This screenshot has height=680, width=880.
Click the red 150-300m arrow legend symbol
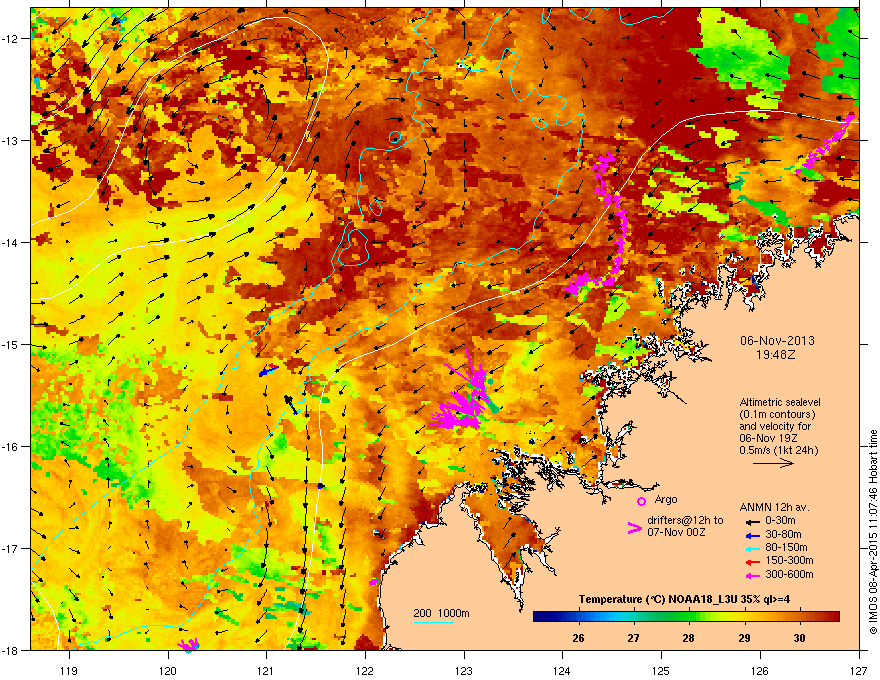click(x=752, y=562)
